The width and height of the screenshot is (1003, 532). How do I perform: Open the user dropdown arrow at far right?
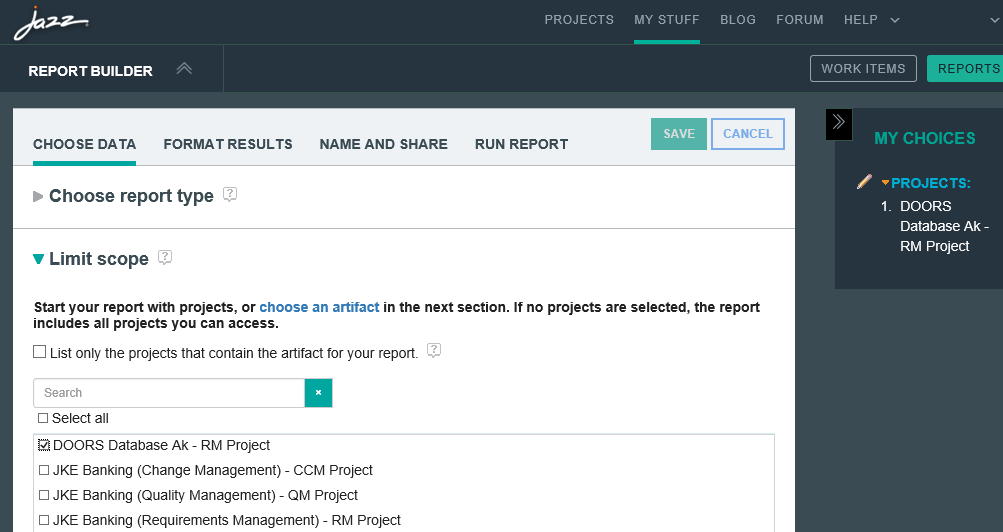click(x=995, y=20)
